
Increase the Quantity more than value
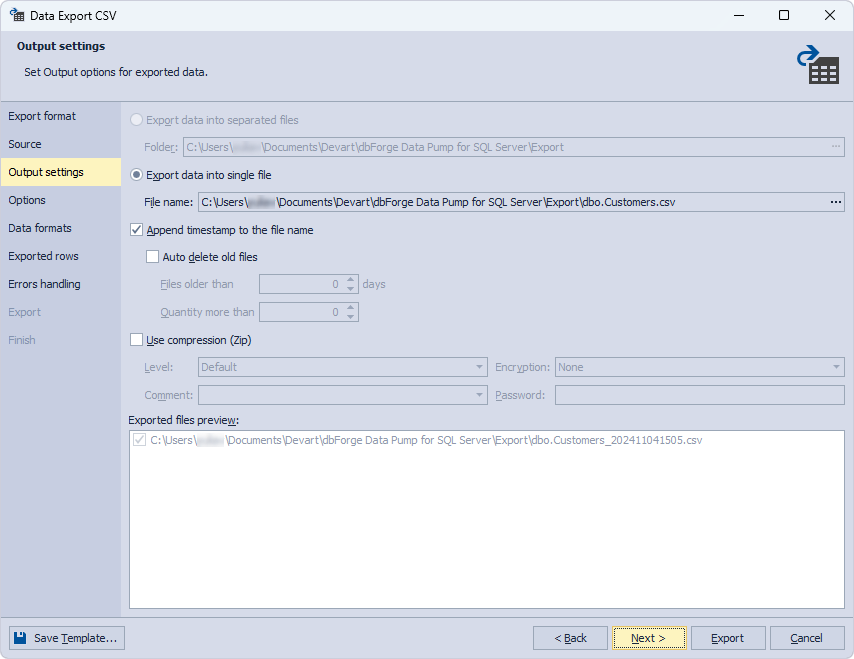pos(351,308)
